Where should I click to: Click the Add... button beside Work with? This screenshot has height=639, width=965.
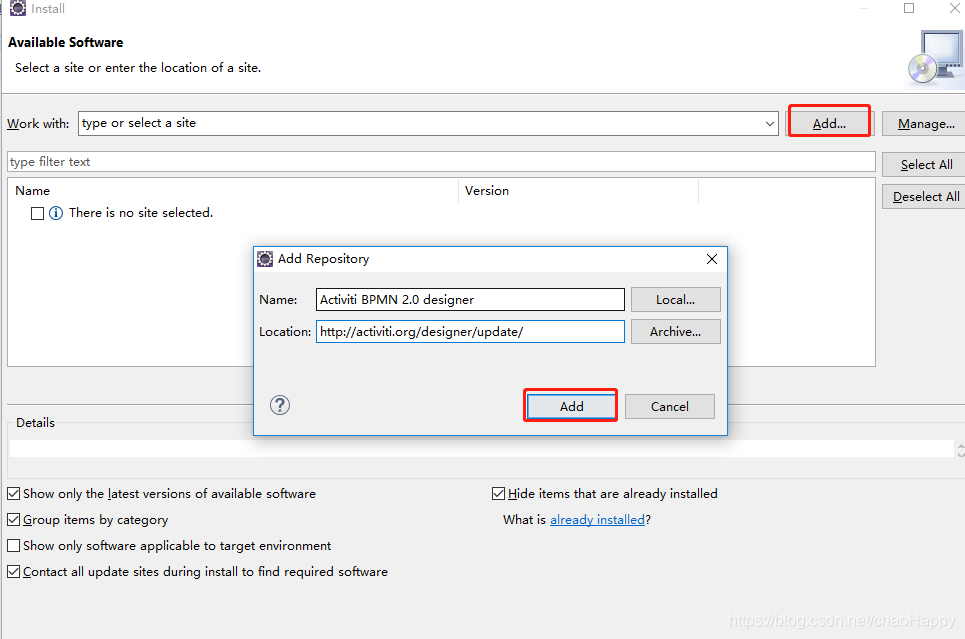click(x=829, y=123)
